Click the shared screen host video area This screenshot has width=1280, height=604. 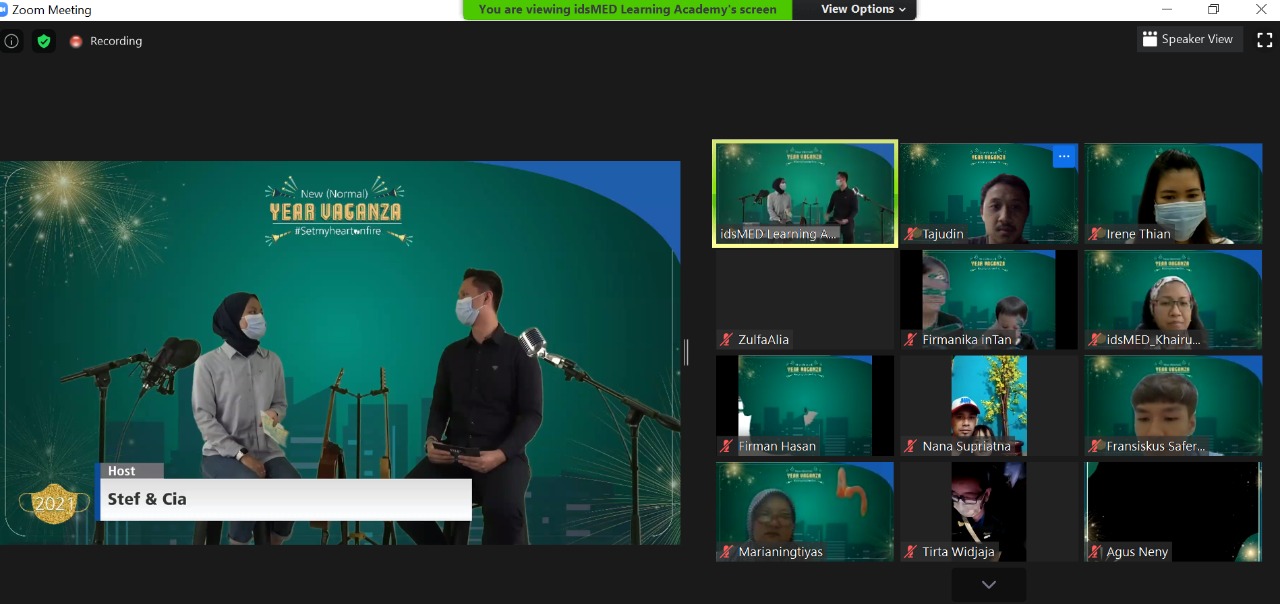(340, 352)
